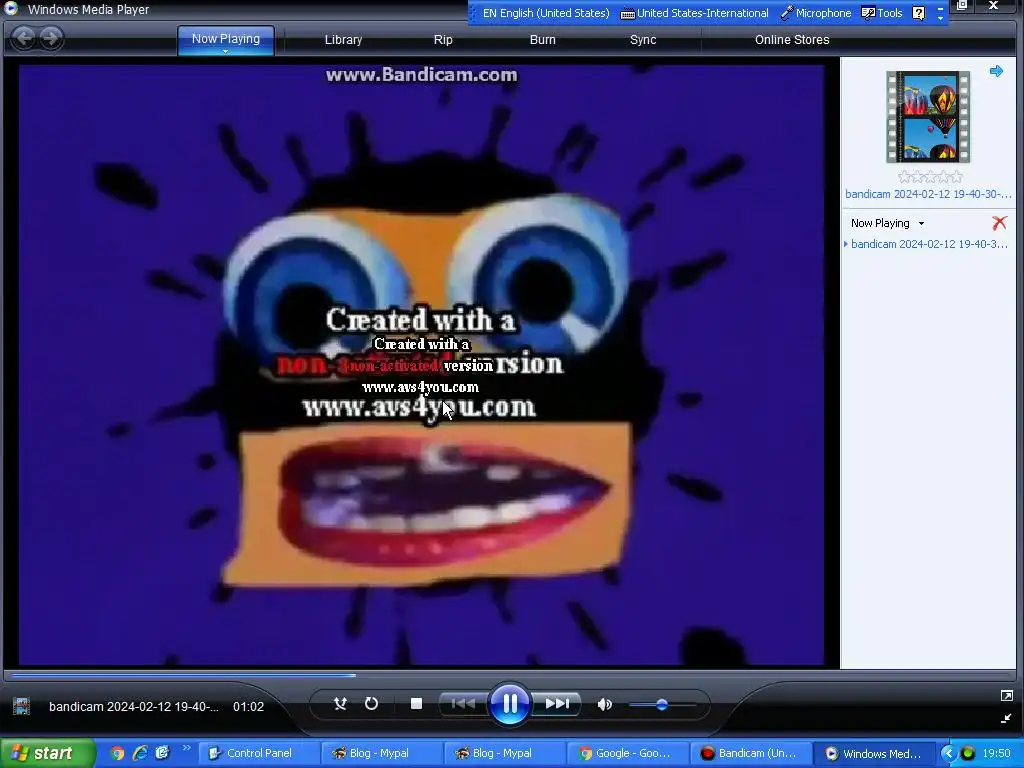Image resolution: width=1024 pixels, height=768 pixels.
Task: Open the United States-International keyboard layout
Action: tap(694, 13)
